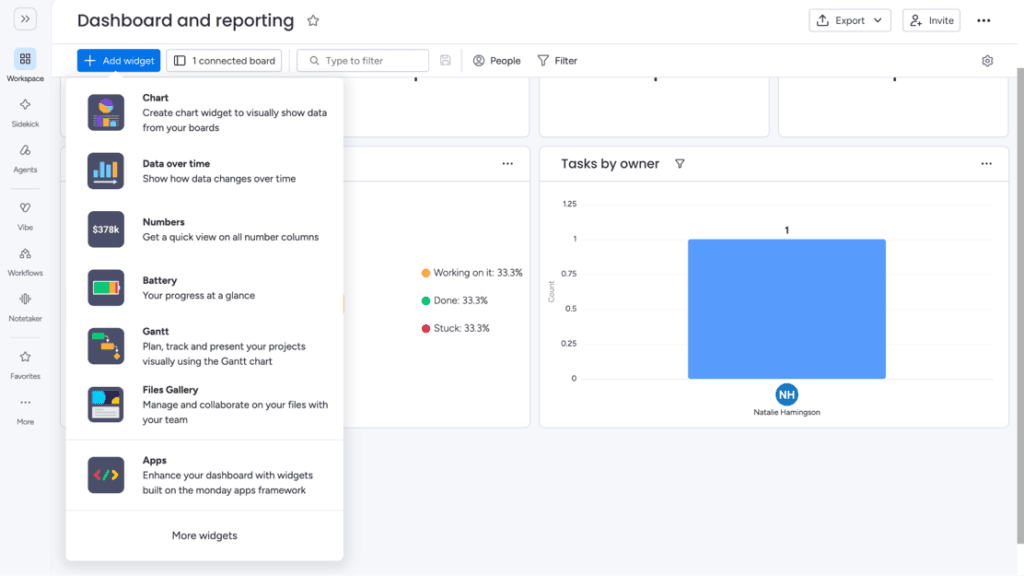Open dashboard settings gear icon
1024x576 pixels.
987,61
